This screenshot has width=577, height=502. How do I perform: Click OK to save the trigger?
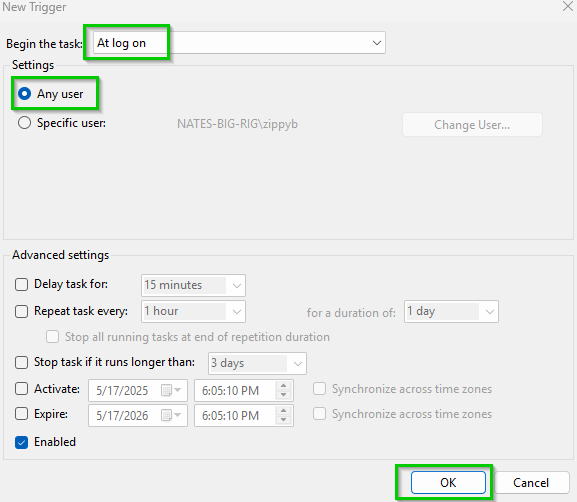coord(448,482)
